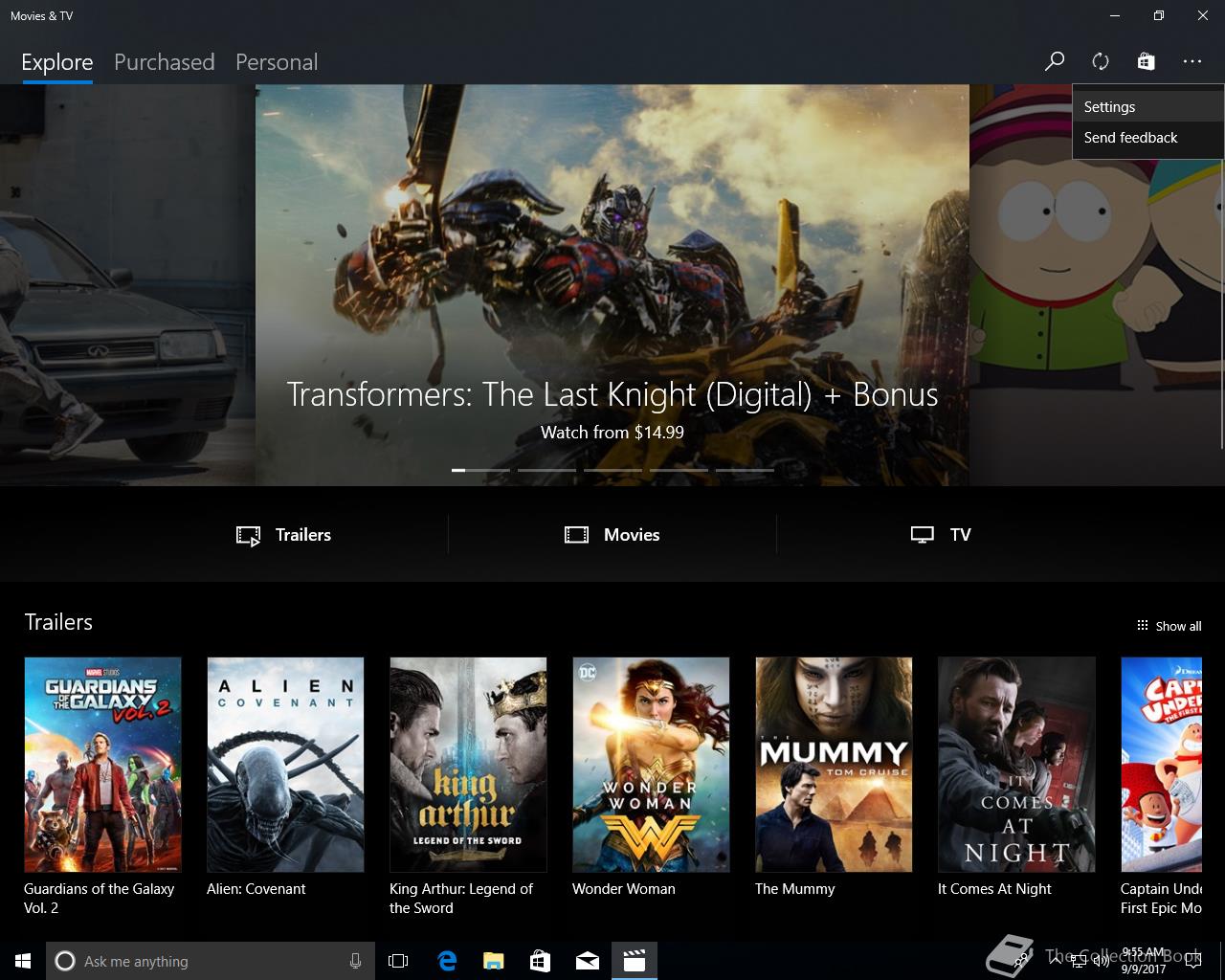Open the TV category button
Image resolution: width=1225 pixels, height=980 pixels.
point(941,535)
